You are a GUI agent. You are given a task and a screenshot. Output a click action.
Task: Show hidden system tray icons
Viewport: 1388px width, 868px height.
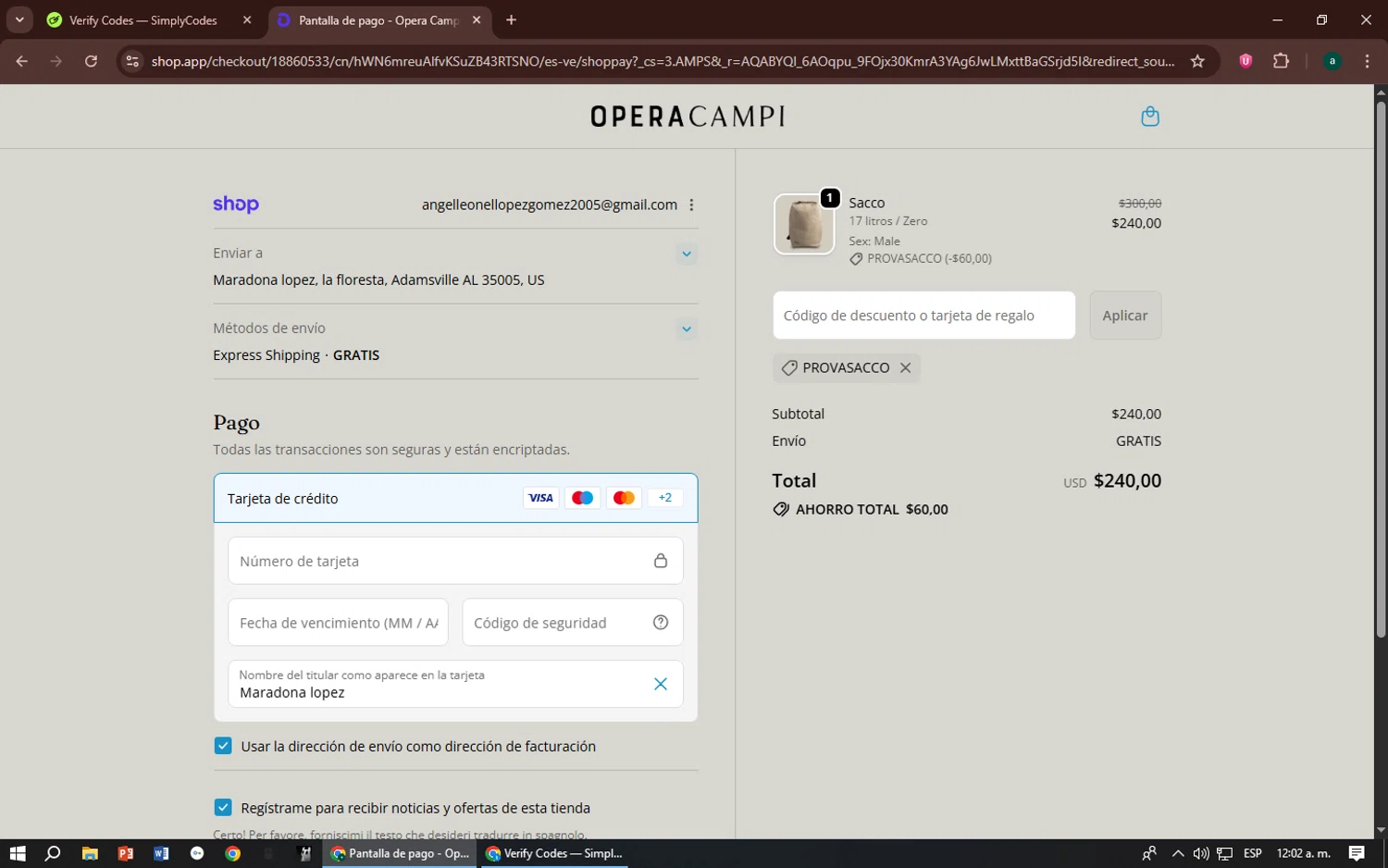[x=1177, y=853]
